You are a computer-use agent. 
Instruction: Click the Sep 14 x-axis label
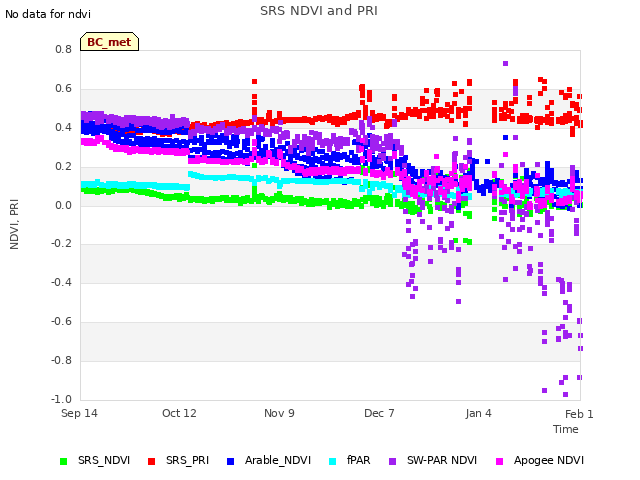click(x=79, y=413)
